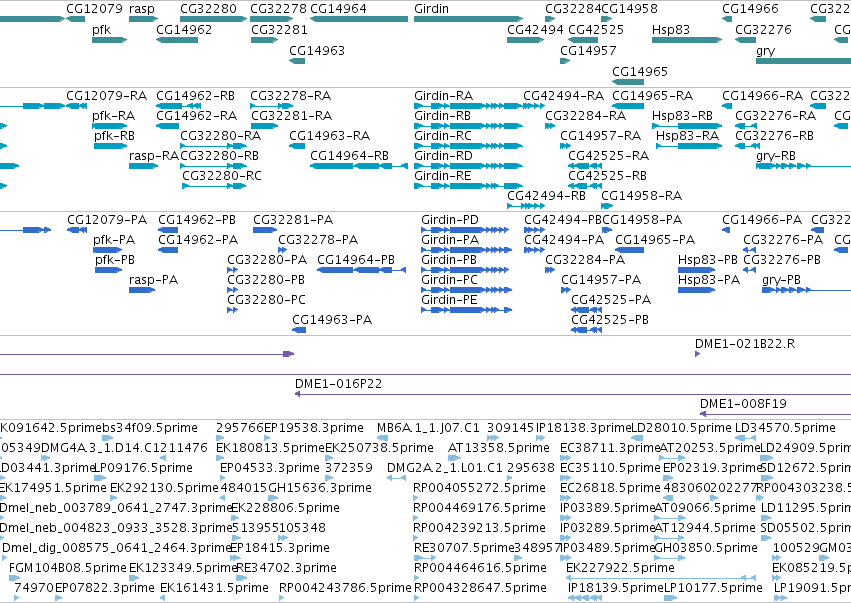Select the CG14963 gene label

click(317, 50)
